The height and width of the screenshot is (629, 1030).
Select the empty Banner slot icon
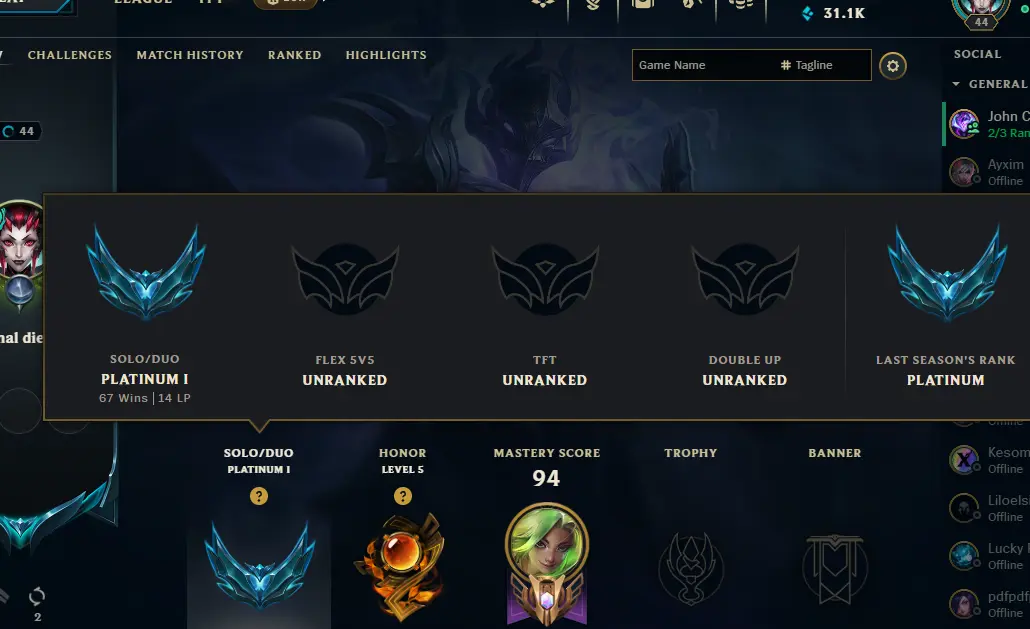coord(835,569)
